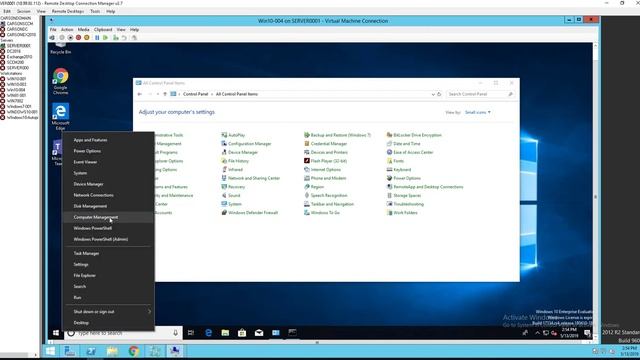Open Internet Options in Control Panel
The height and width of the screenshot is (360, 640).
(x=322, y=169)
